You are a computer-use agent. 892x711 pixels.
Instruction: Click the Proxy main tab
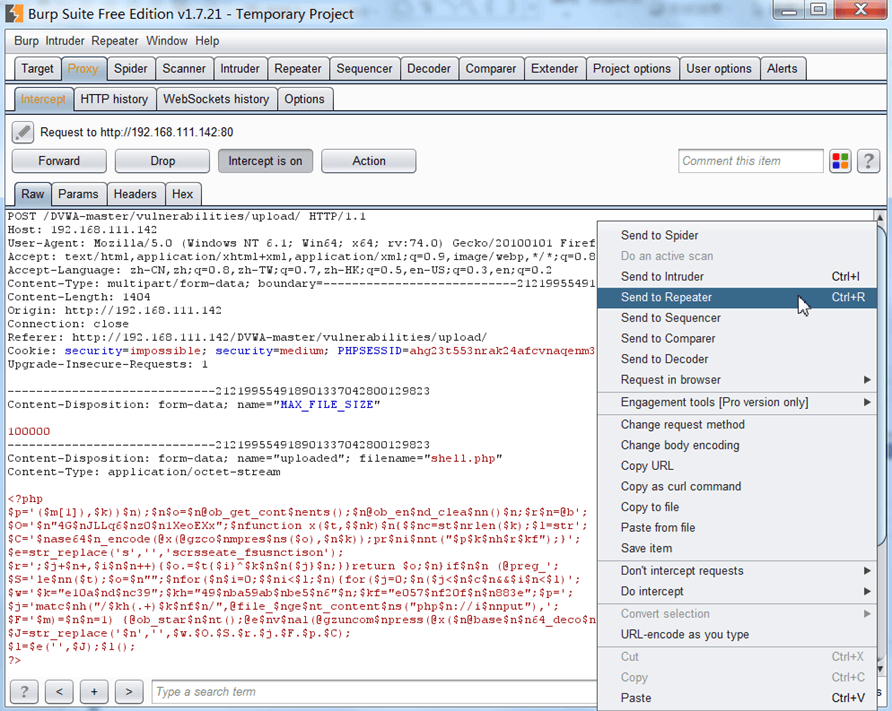pyautogui.click(x=83, y=69)
